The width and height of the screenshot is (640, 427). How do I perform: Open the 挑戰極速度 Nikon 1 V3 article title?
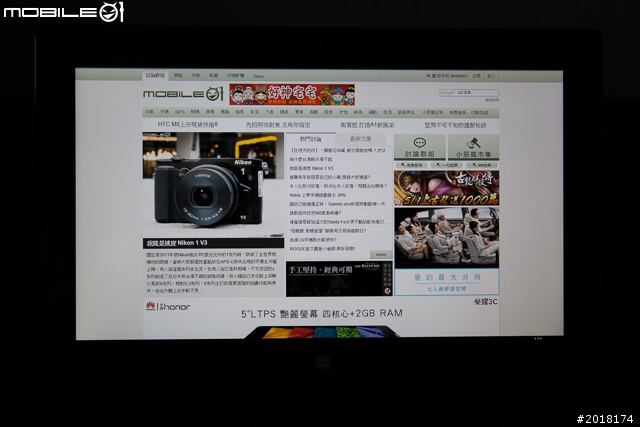point(177,243)
